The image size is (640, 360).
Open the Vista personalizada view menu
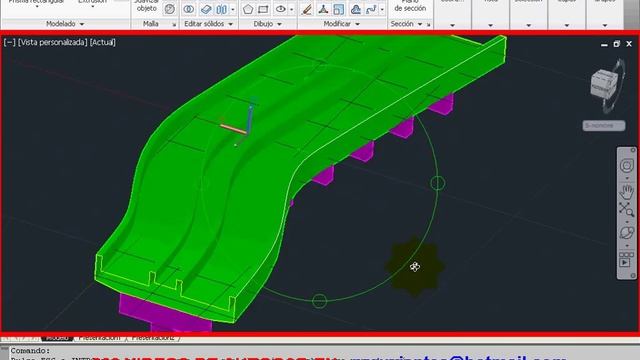(53, 42)
